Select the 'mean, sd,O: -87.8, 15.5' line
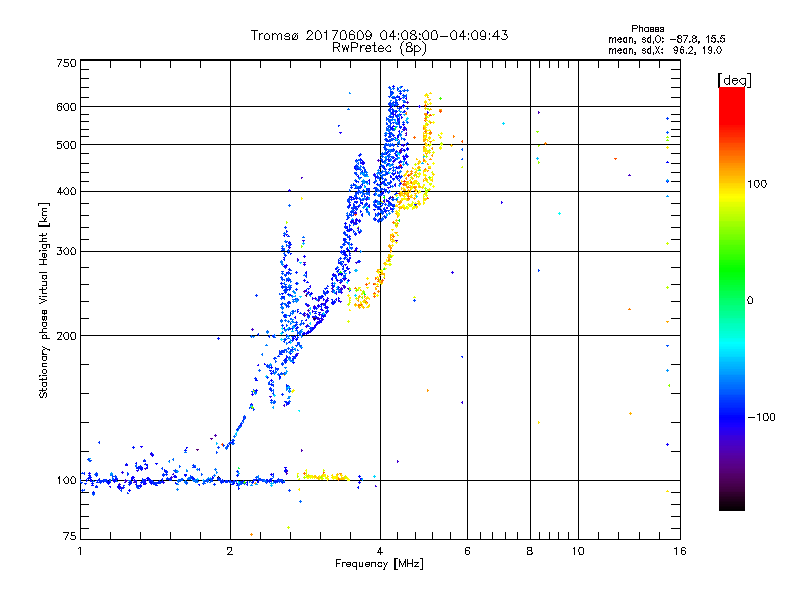The image size is (800, 600). click(666, 39)
